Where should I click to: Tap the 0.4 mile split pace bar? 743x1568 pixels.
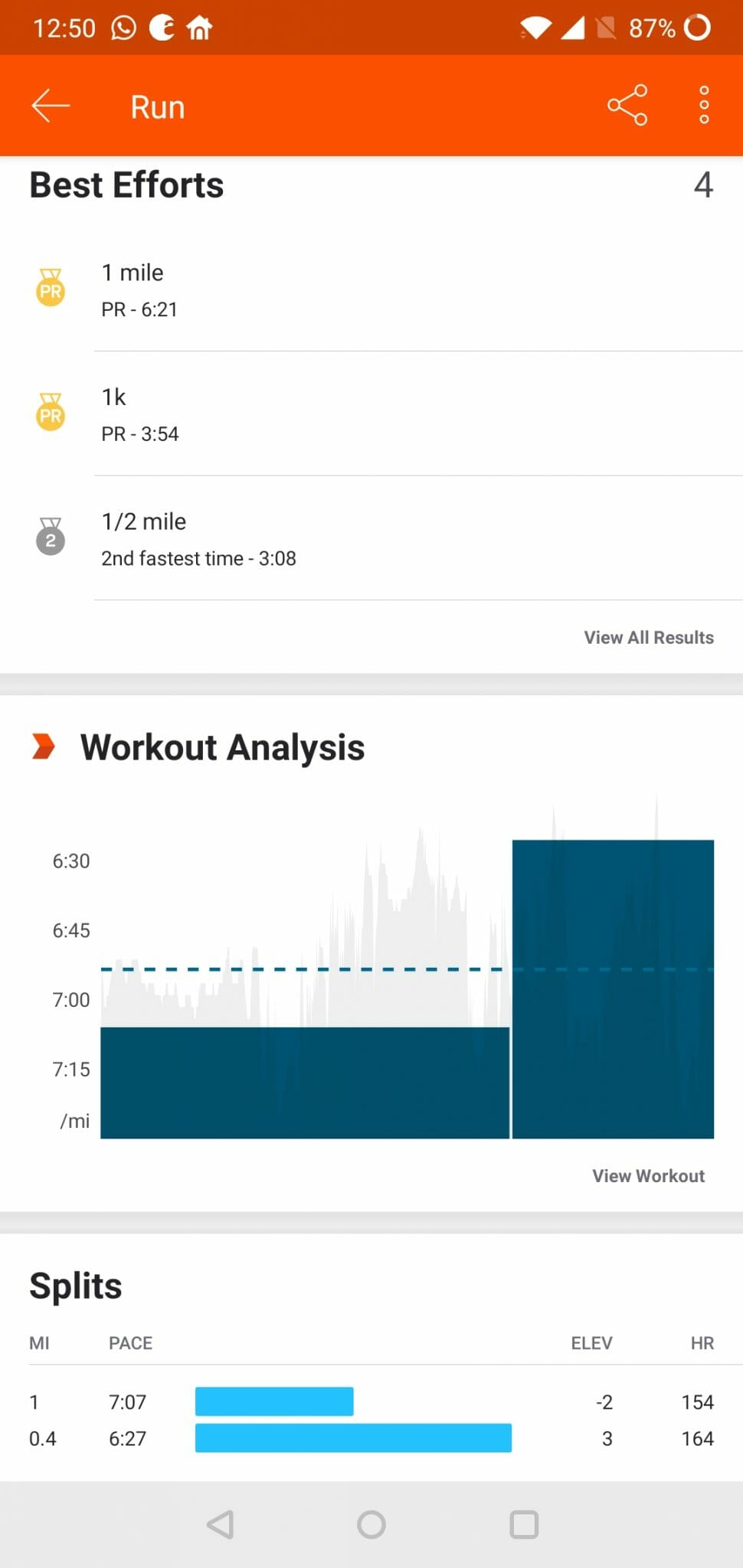pos(353,1439)
